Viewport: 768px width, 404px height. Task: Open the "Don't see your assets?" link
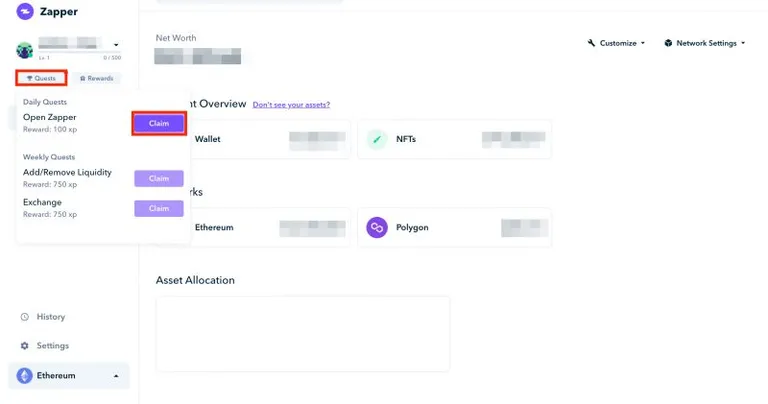291,105
